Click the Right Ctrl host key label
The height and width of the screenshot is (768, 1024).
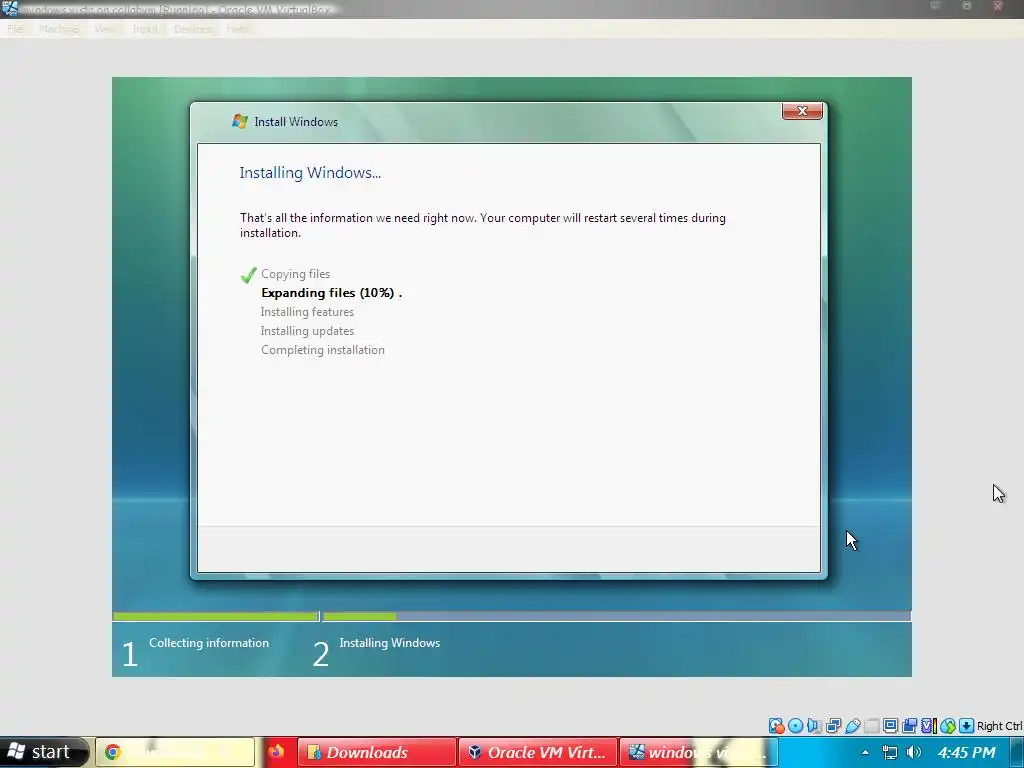pos(999,726)
